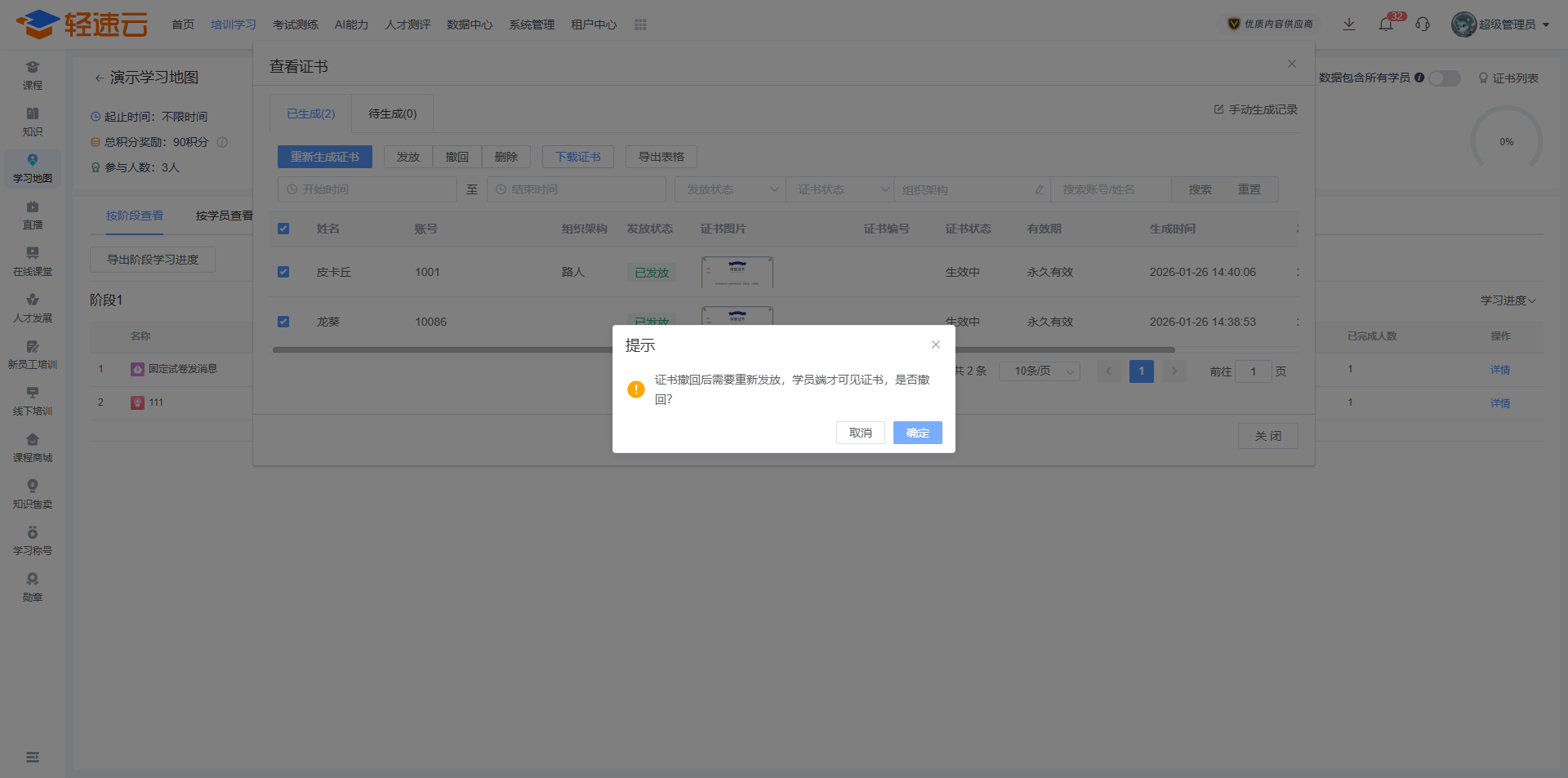Collapse sidebar with bottom menu icon
This screenshot has height=778, width=1568.
(33, 758)
